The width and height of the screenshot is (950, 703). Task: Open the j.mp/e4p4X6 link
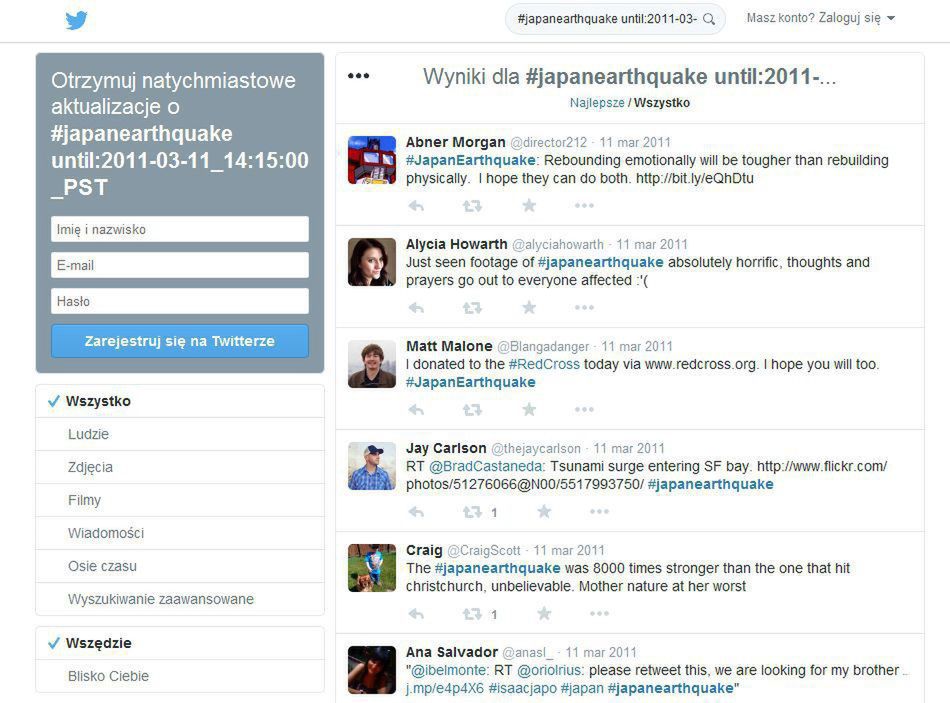(x=445, y=688)
